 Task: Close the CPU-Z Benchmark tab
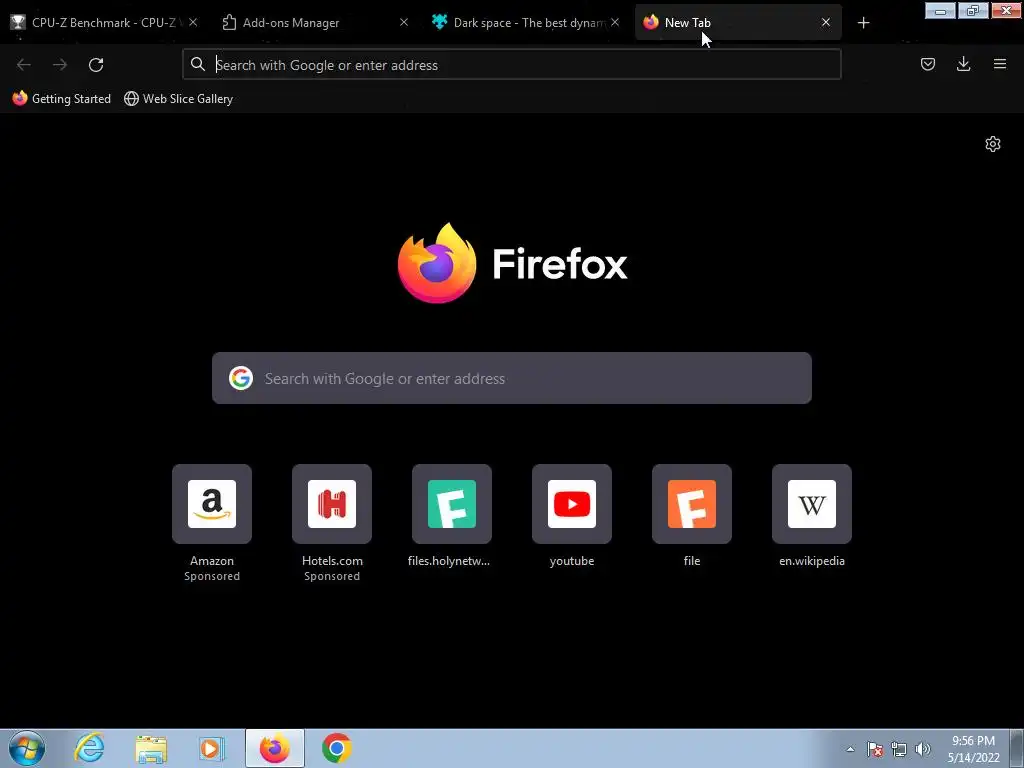click(193, 22)
